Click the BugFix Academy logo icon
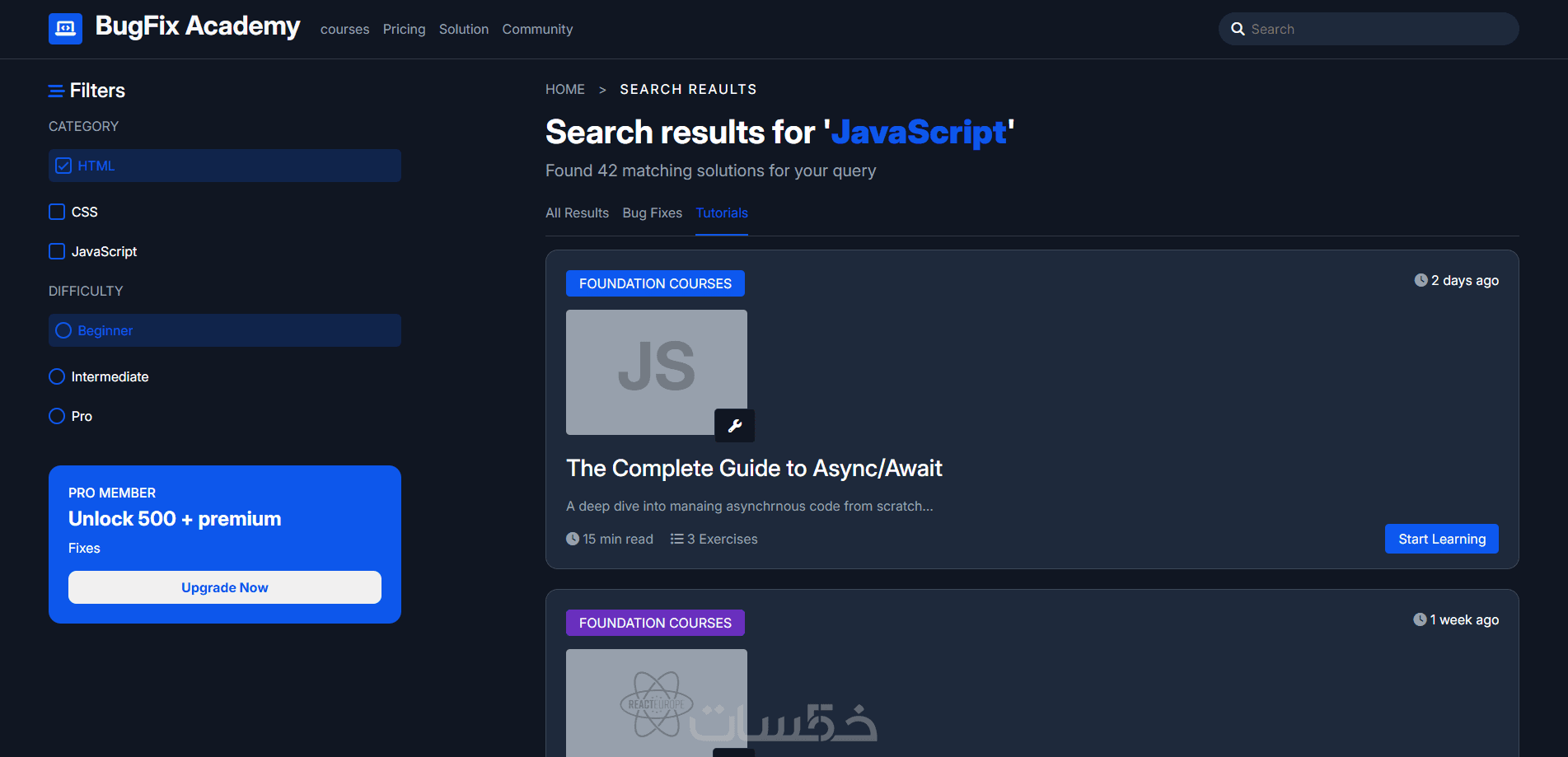 tap(65, 29)
